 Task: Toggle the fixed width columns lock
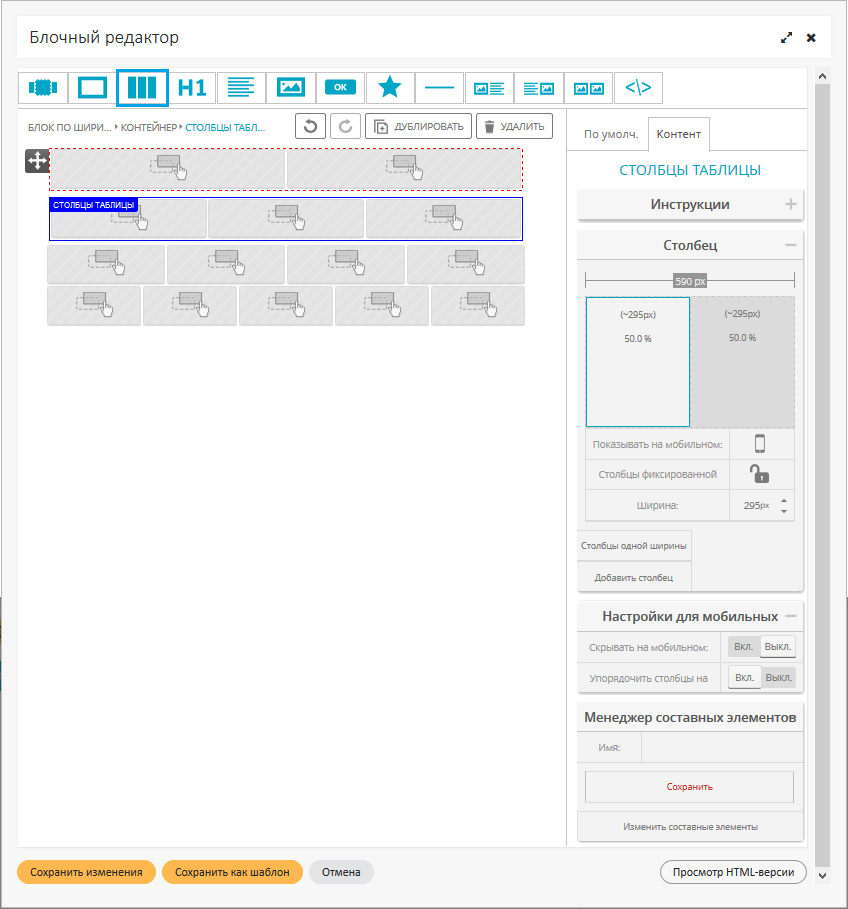[x=760, y=474]
